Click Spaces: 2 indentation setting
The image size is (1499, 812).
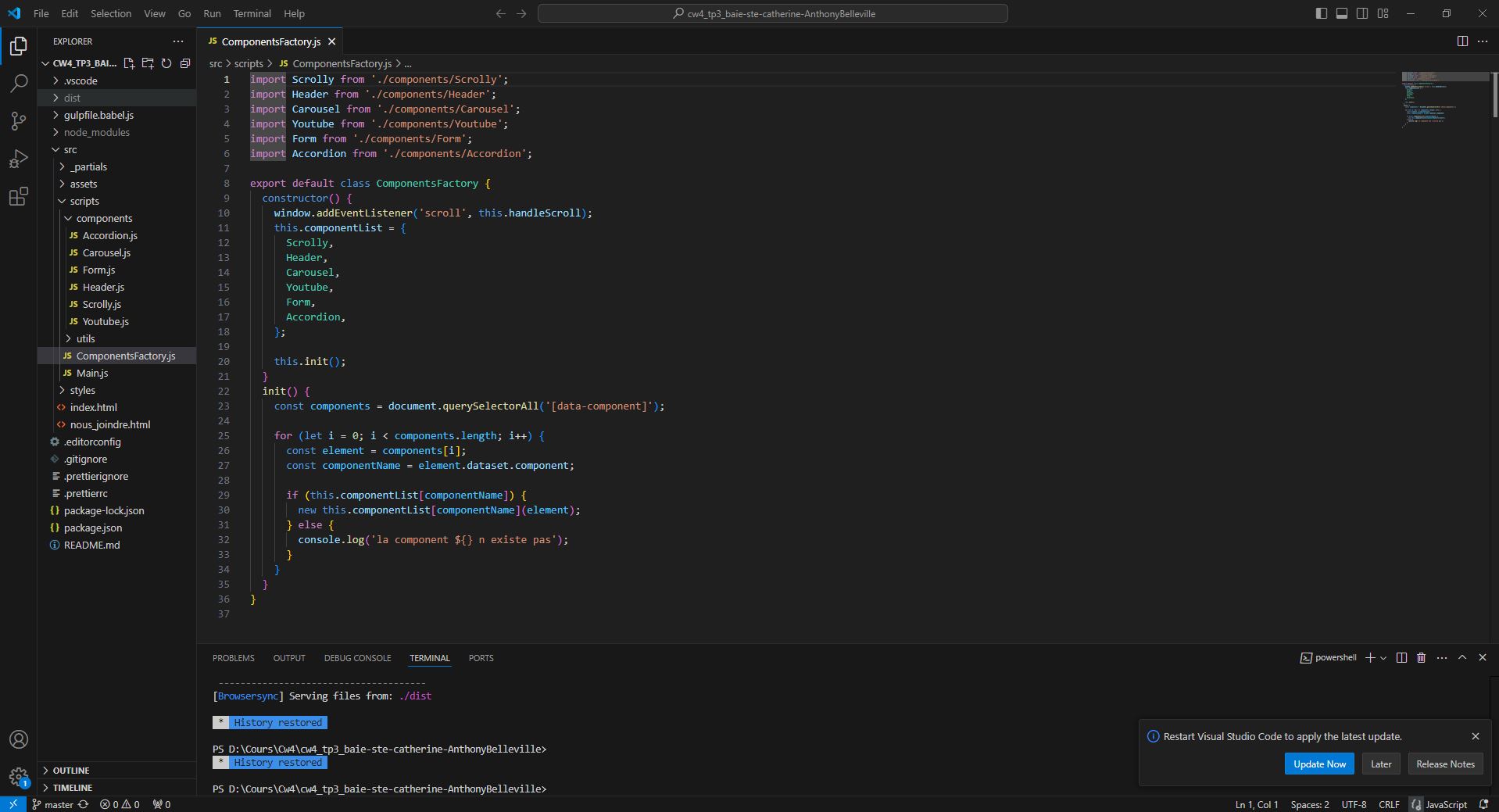[1309, 804]
